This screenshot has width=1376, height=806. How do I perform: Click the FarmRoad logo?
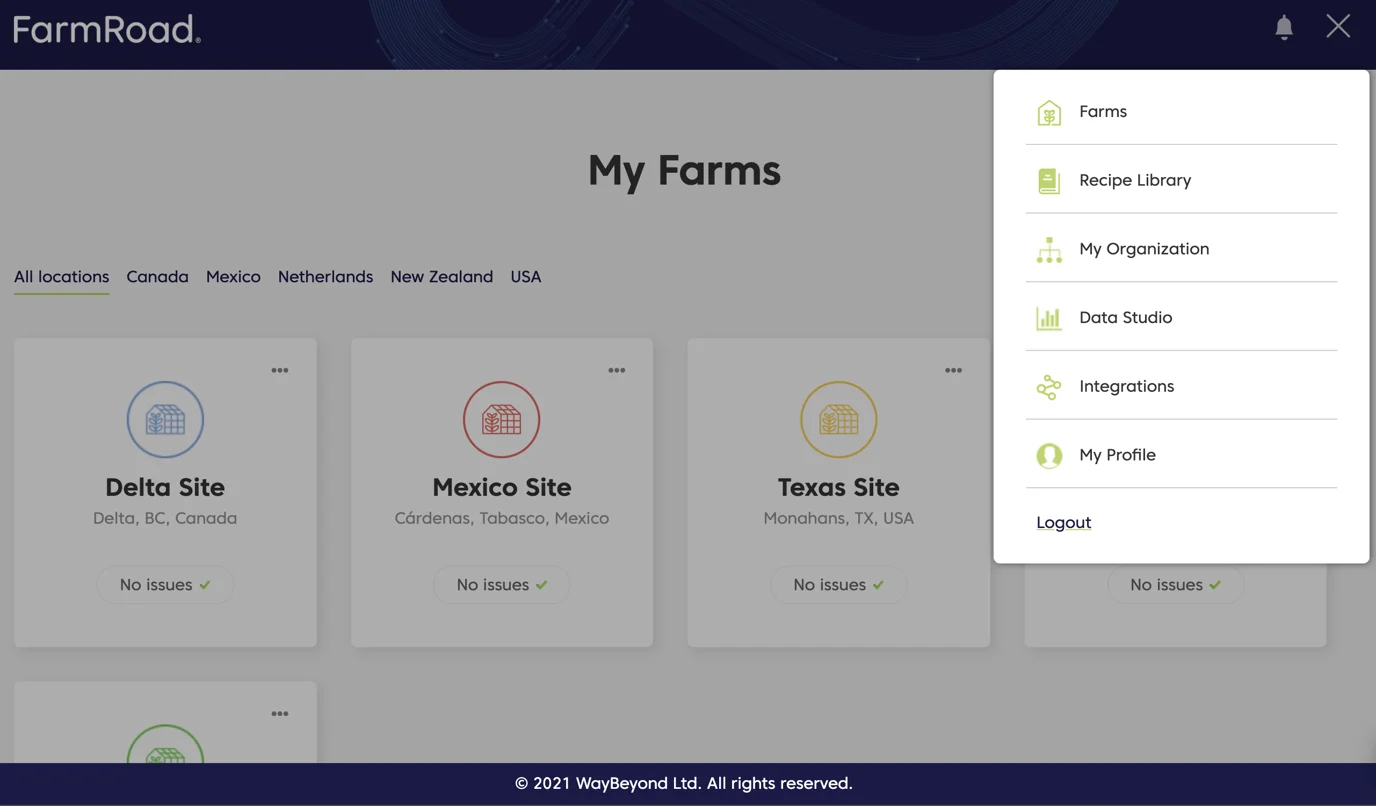107,29
